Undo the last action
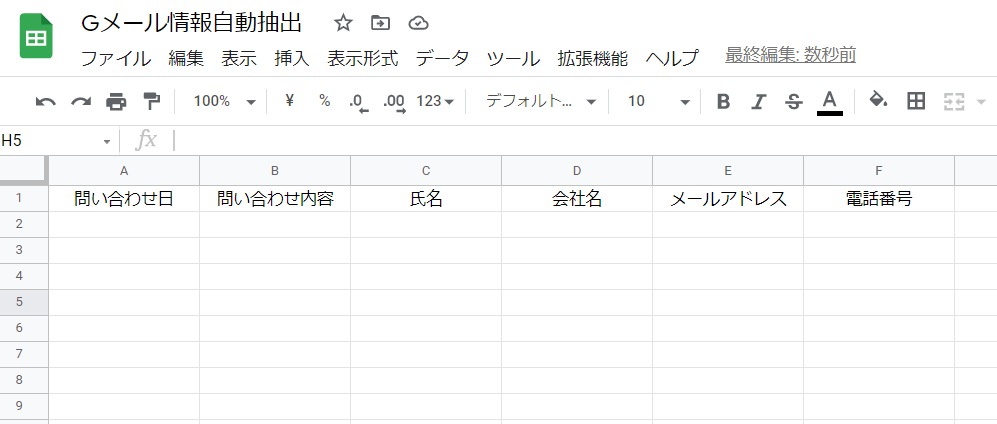 45,101
